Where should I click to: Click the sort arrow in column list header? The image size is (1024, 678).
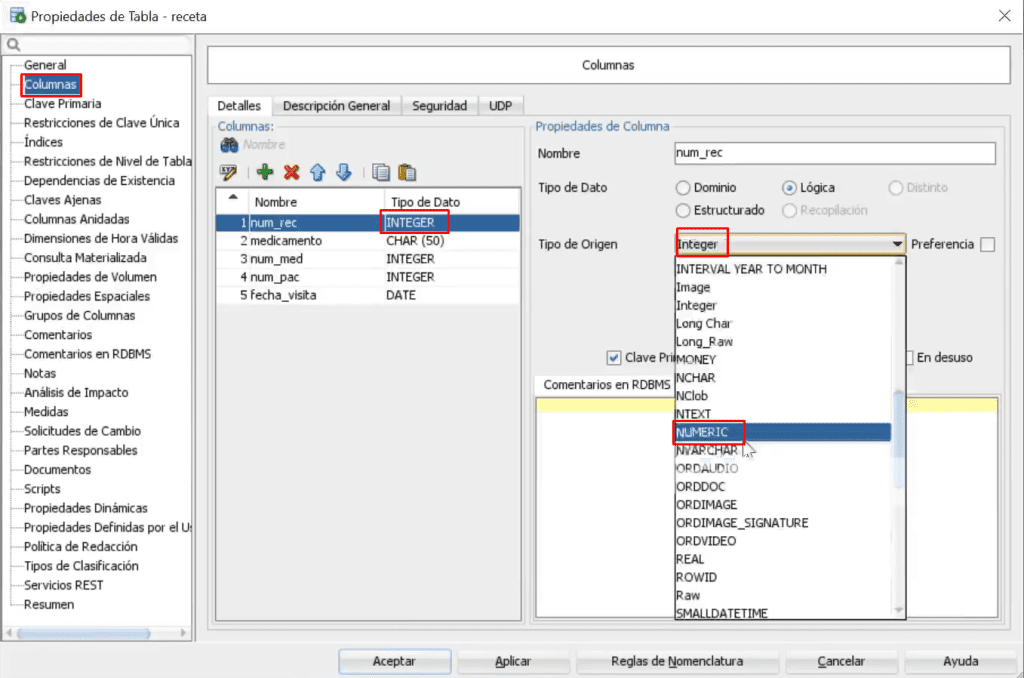click(233, 197)
